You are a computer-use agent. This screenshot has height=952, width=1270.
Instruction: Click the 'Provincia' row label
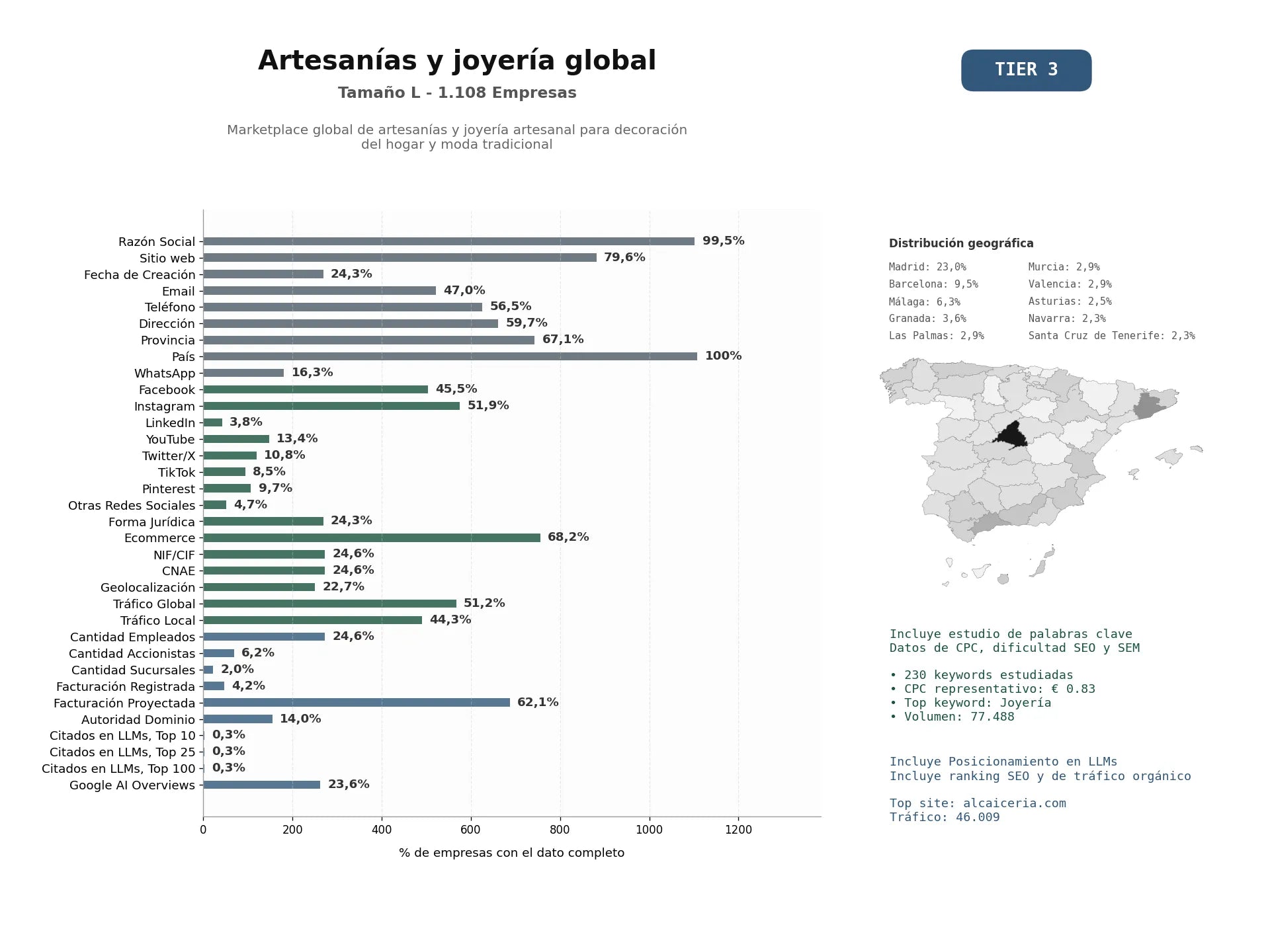(168, 340)
